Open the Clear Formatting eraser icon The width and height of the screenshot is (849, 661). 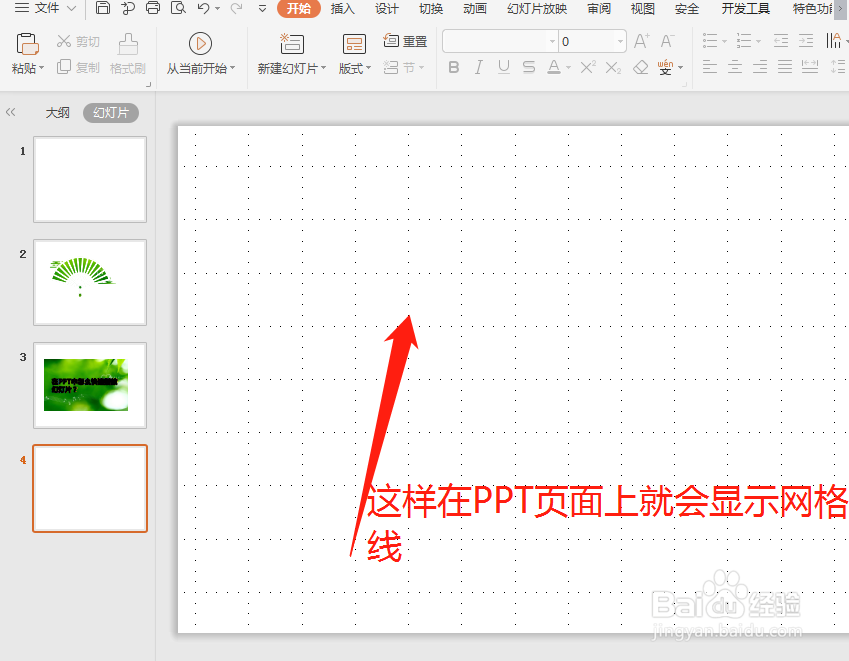point(639,68)
